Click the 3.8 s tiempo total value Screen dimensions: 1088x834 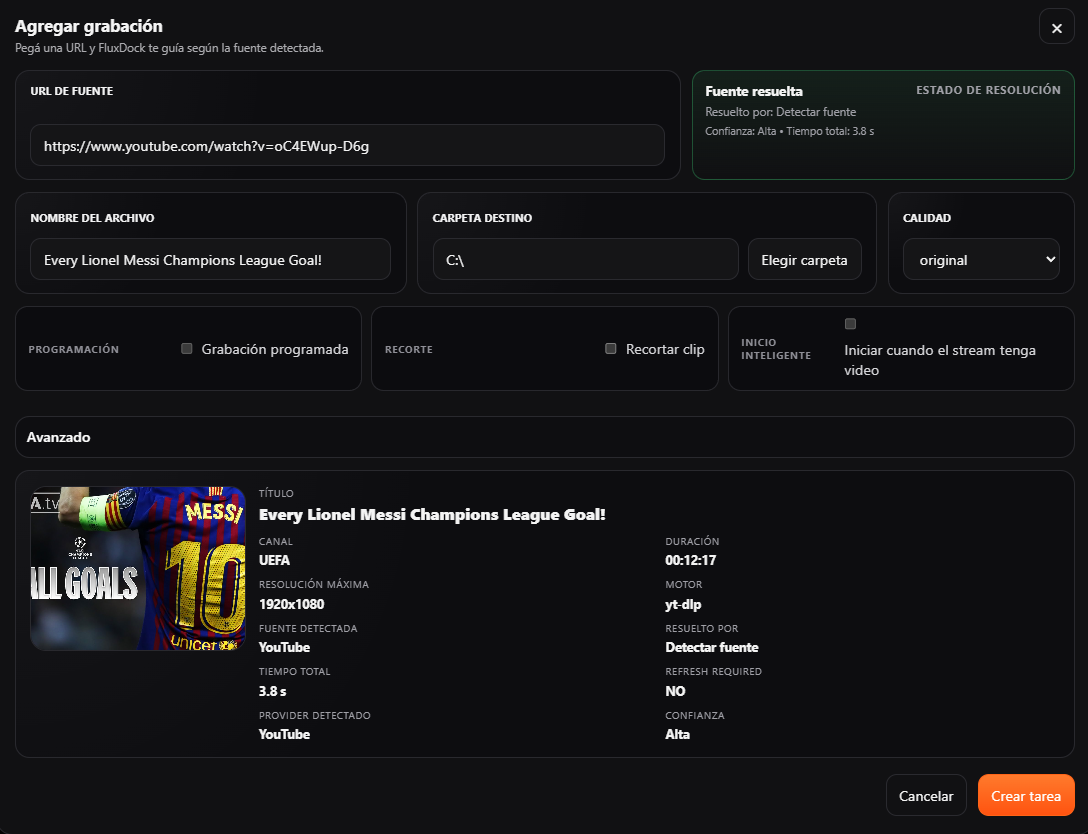click(x=272, y=691)
